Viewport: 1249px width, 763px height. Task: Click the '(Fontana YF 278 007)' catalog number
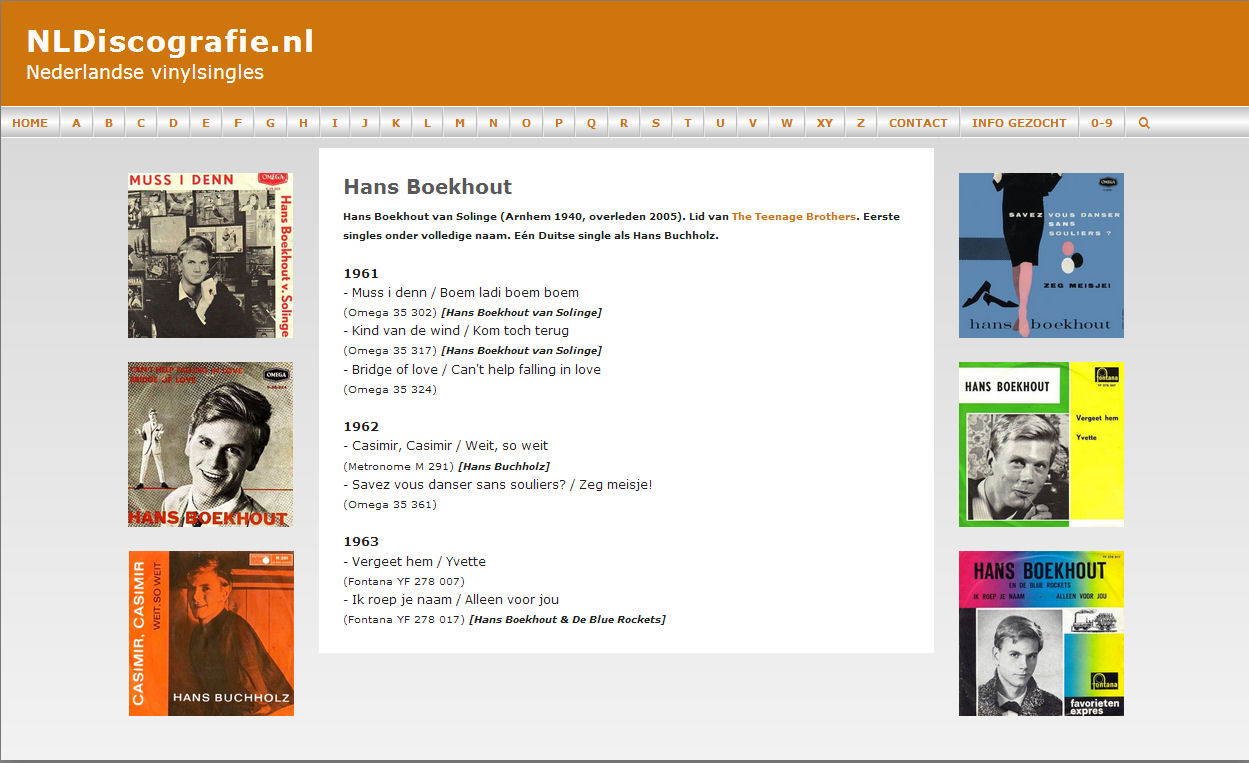(404, 581)
